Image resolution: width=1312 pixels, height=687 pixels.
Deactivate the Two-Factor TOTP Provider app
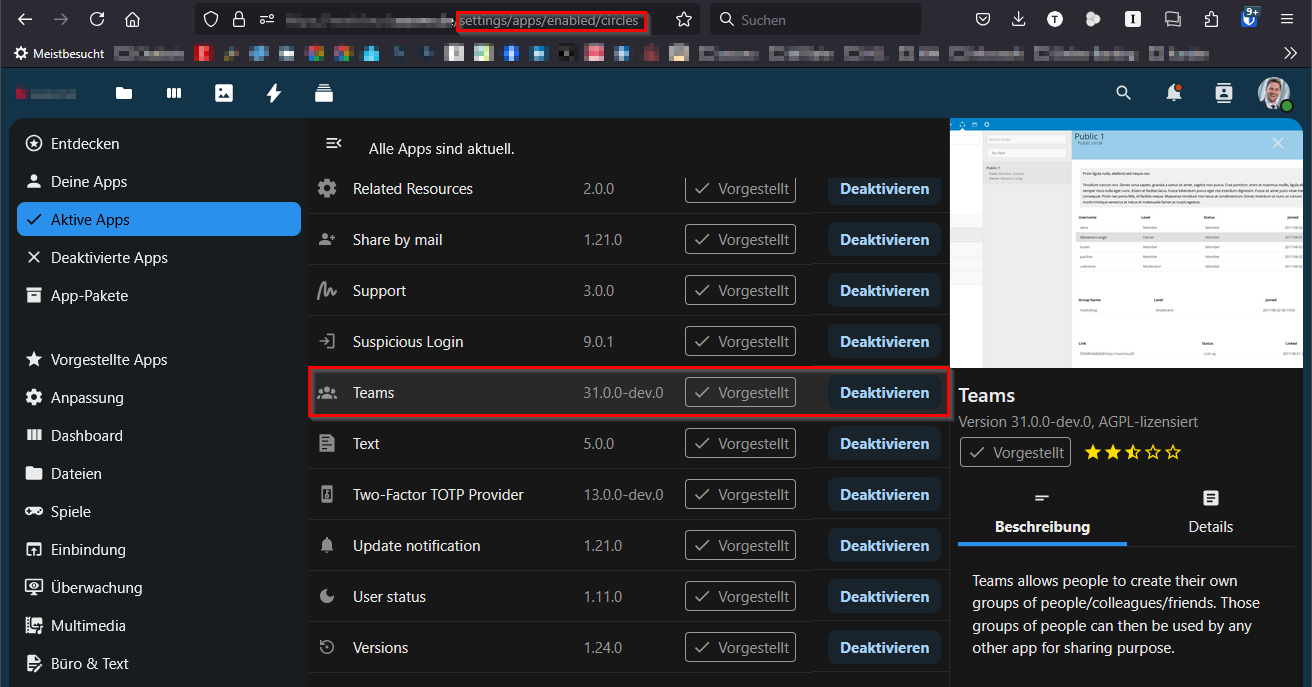[x=884, y=495]
